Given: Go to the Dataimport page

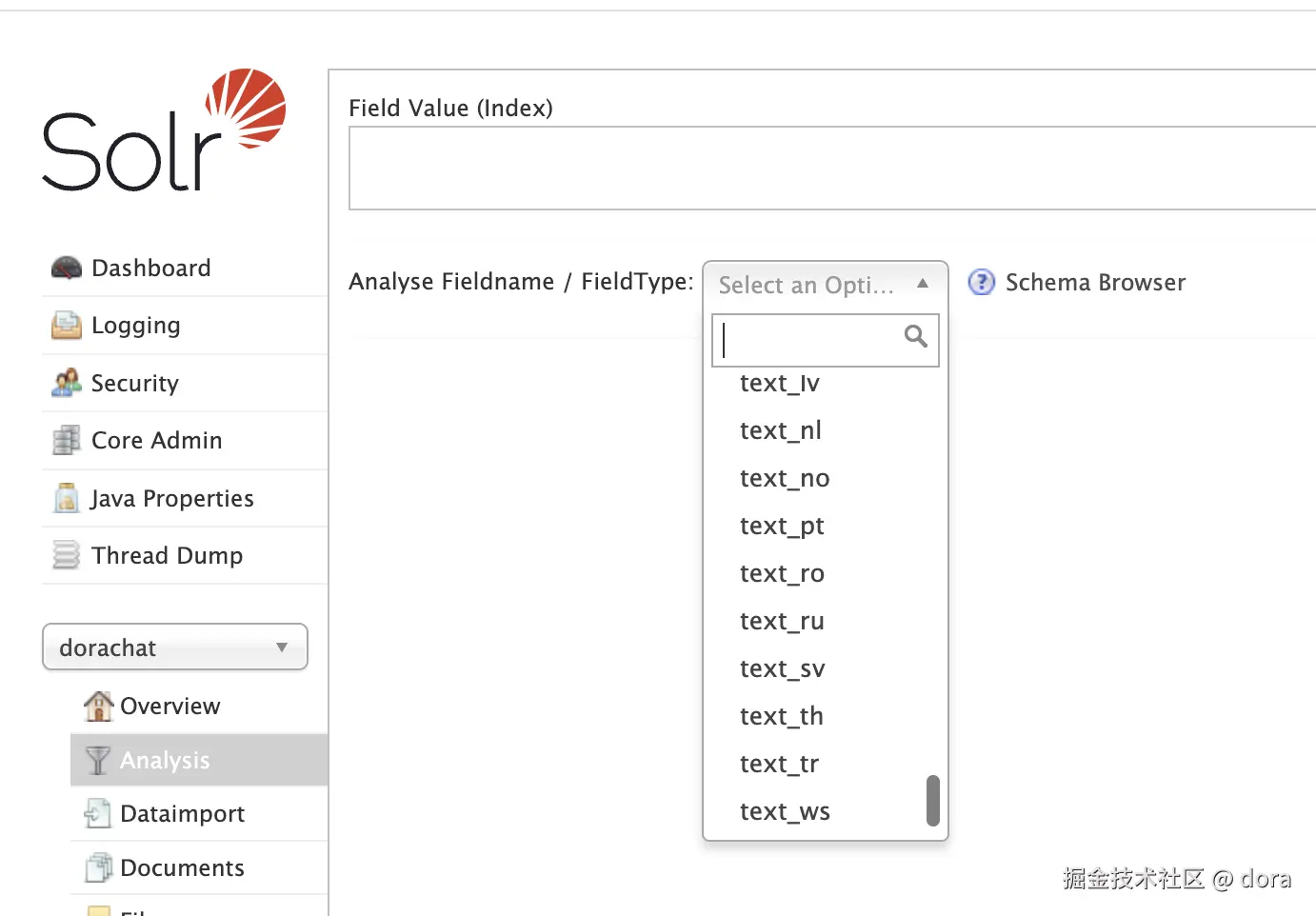Looking at the screenshot, I should [182, 814].
